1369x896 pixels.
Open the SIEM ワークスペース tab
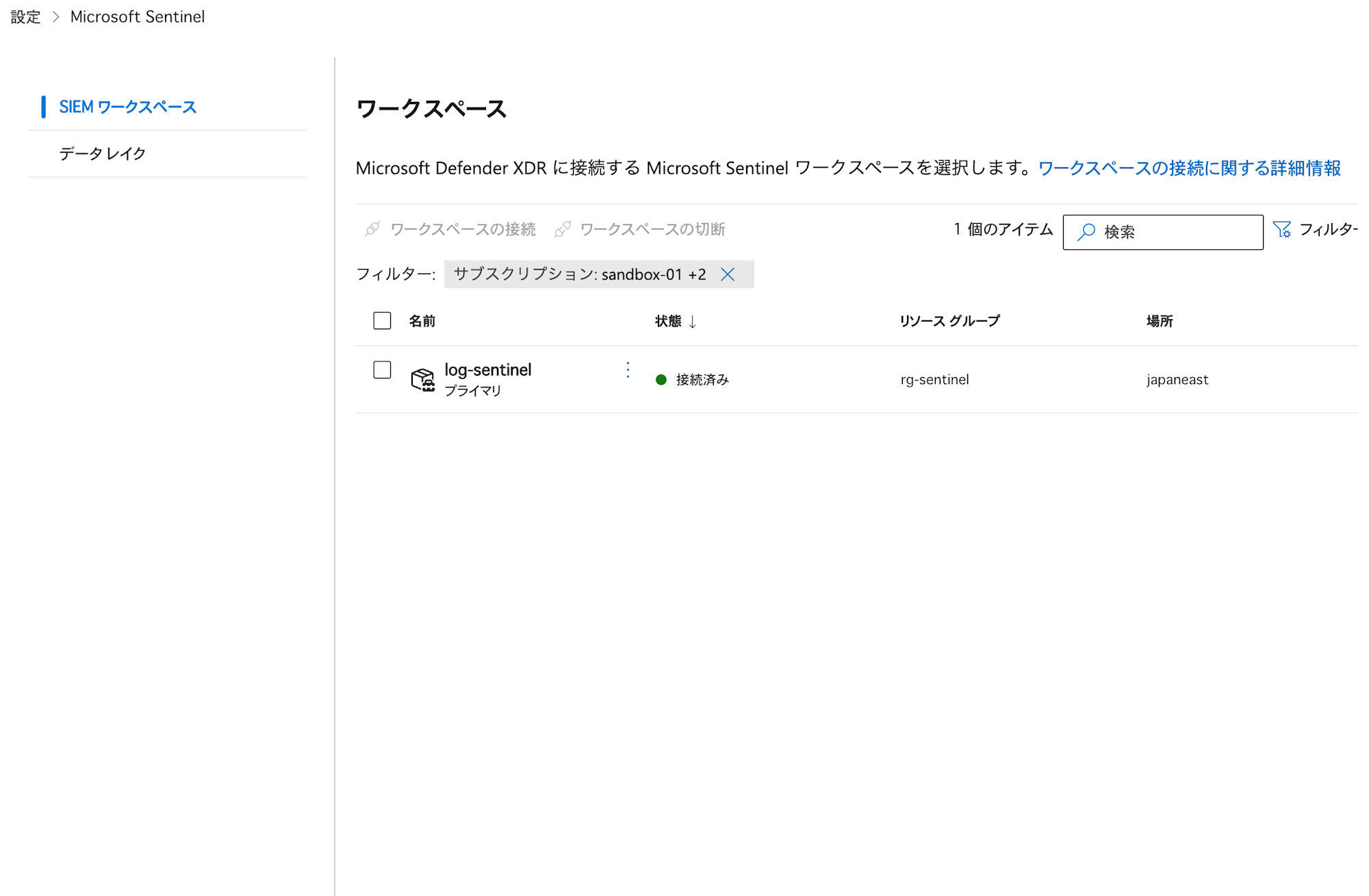click(127, 107)
